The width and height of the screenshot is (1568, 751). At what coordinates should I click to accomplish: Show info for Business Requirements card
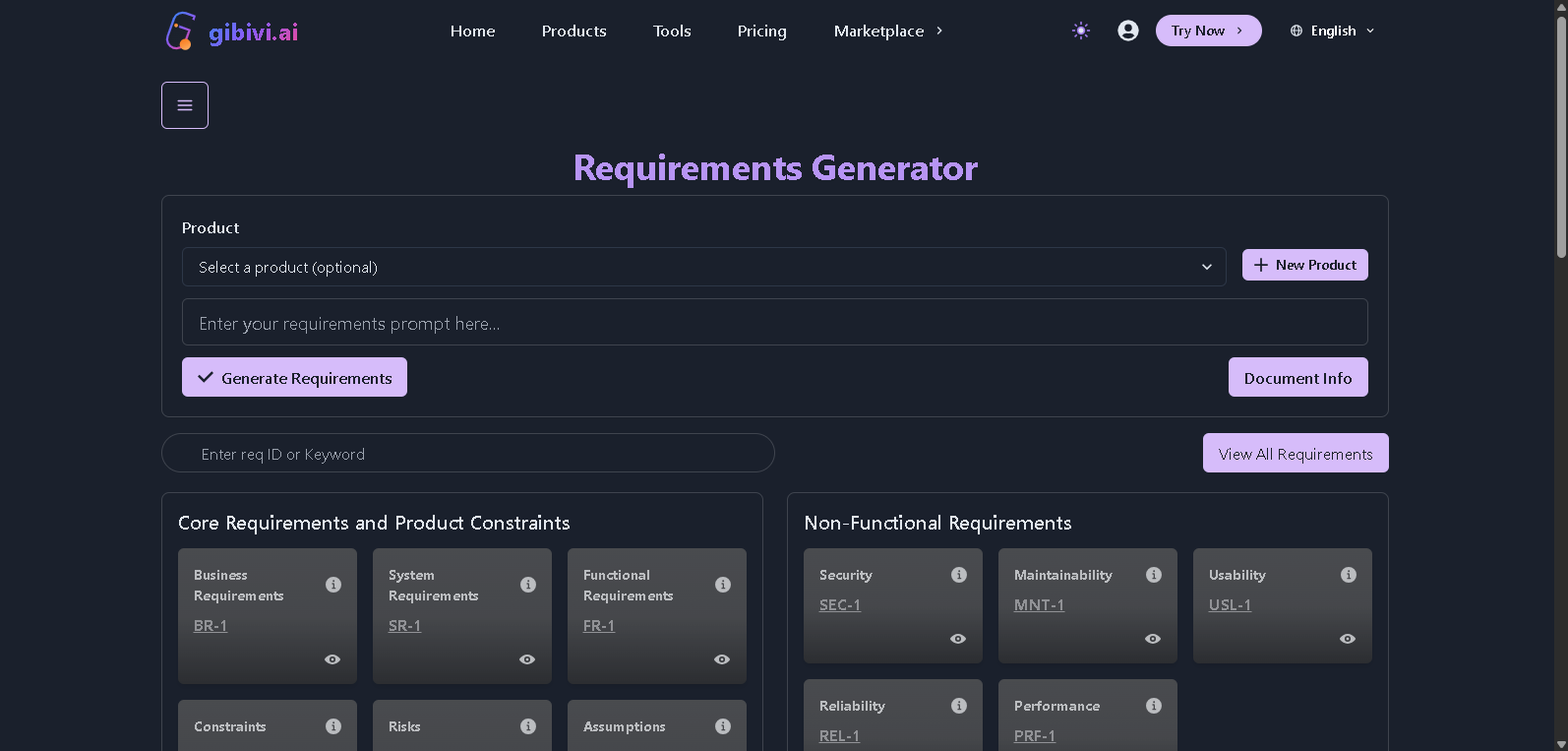coord(333,585)
